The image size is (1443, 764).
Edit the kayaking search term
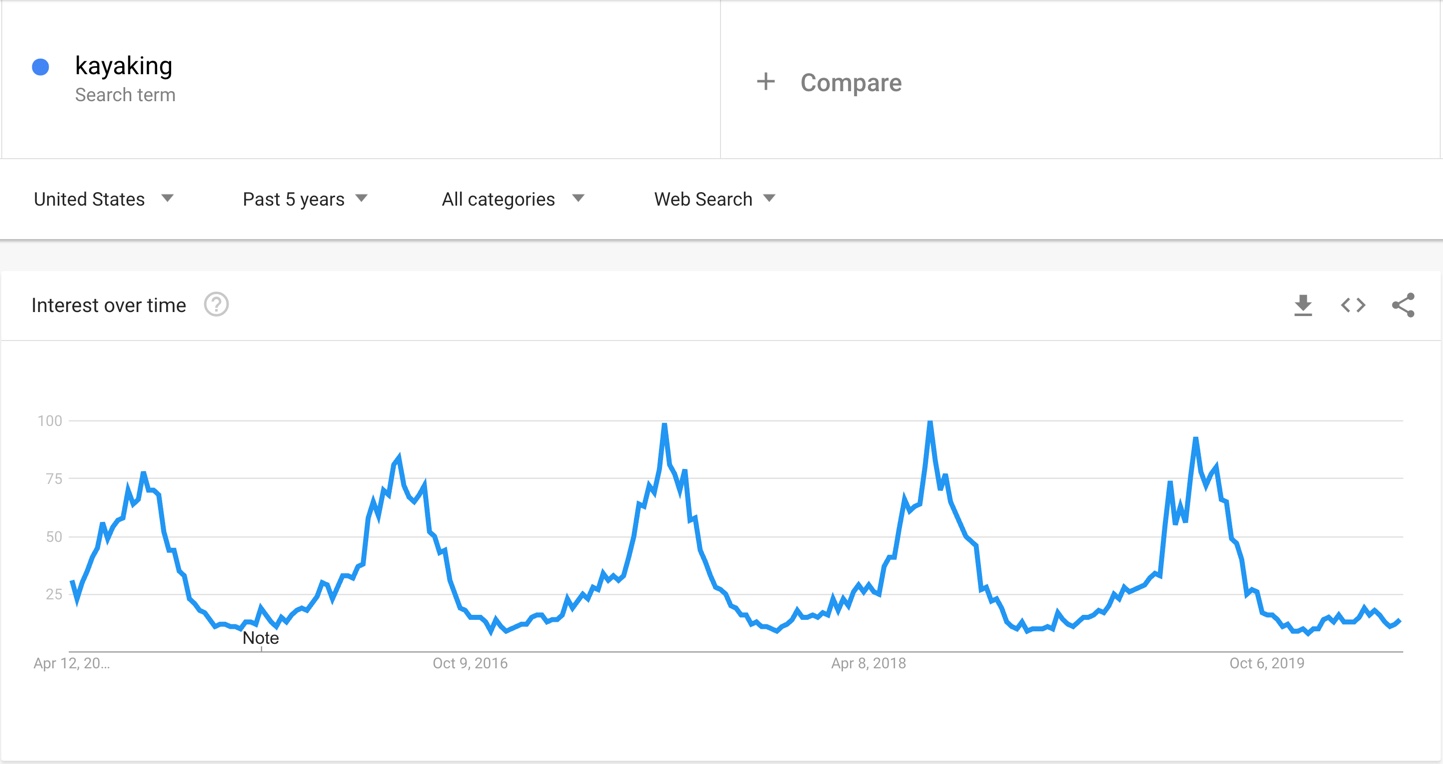(x=124, y=66)
